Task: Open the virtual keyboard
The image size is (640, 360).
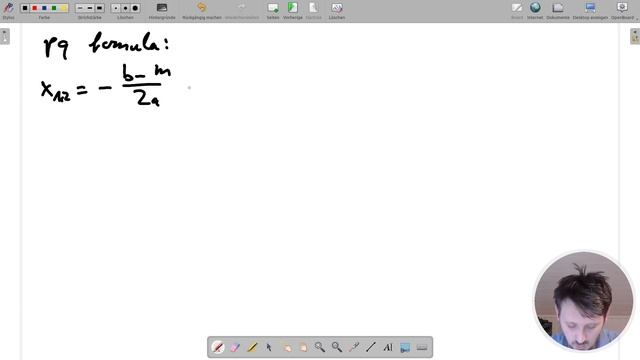Action: (x=422, y=347)
